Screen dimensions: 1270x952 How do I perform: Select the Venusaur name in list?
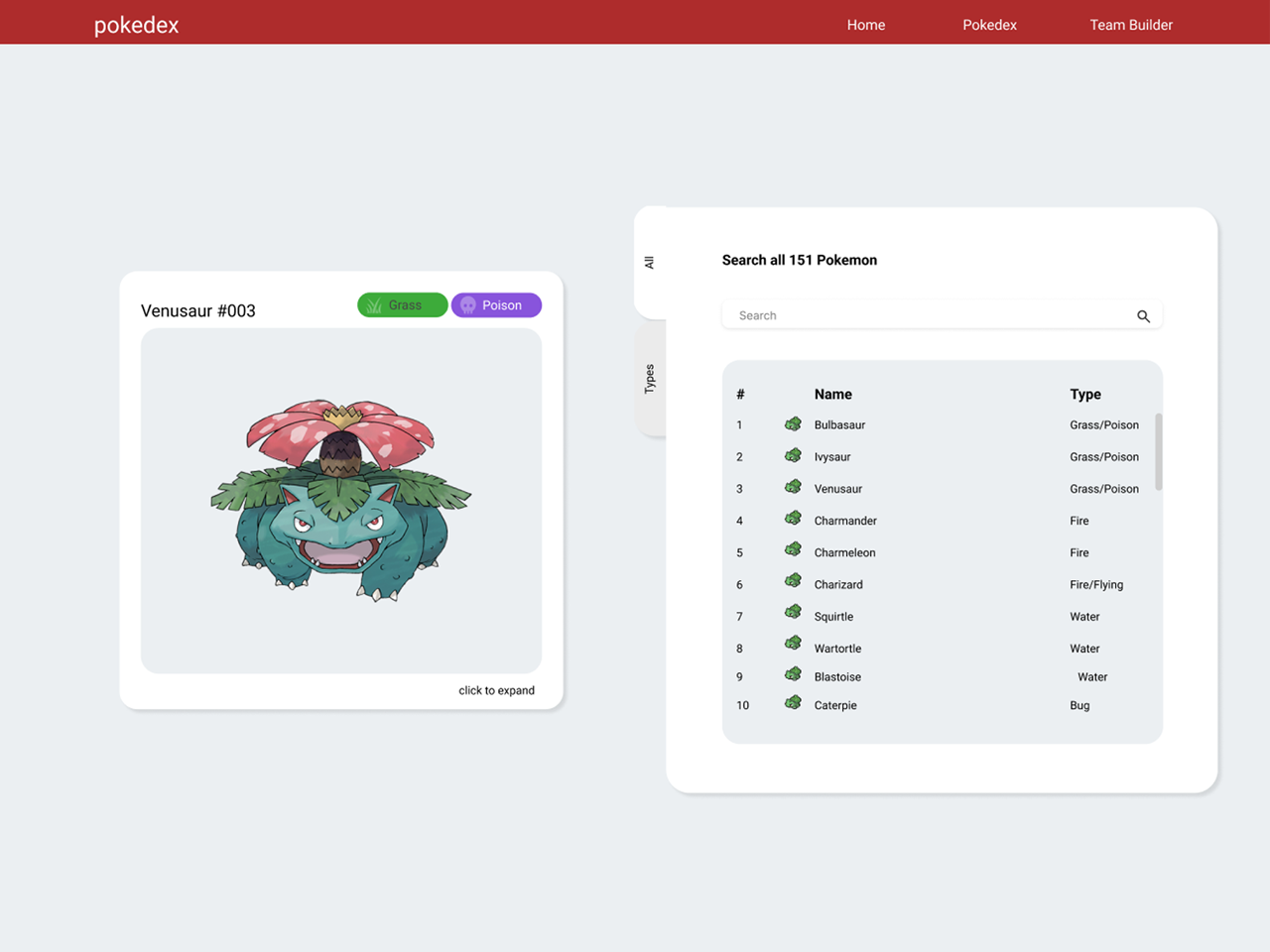point(838,489)
